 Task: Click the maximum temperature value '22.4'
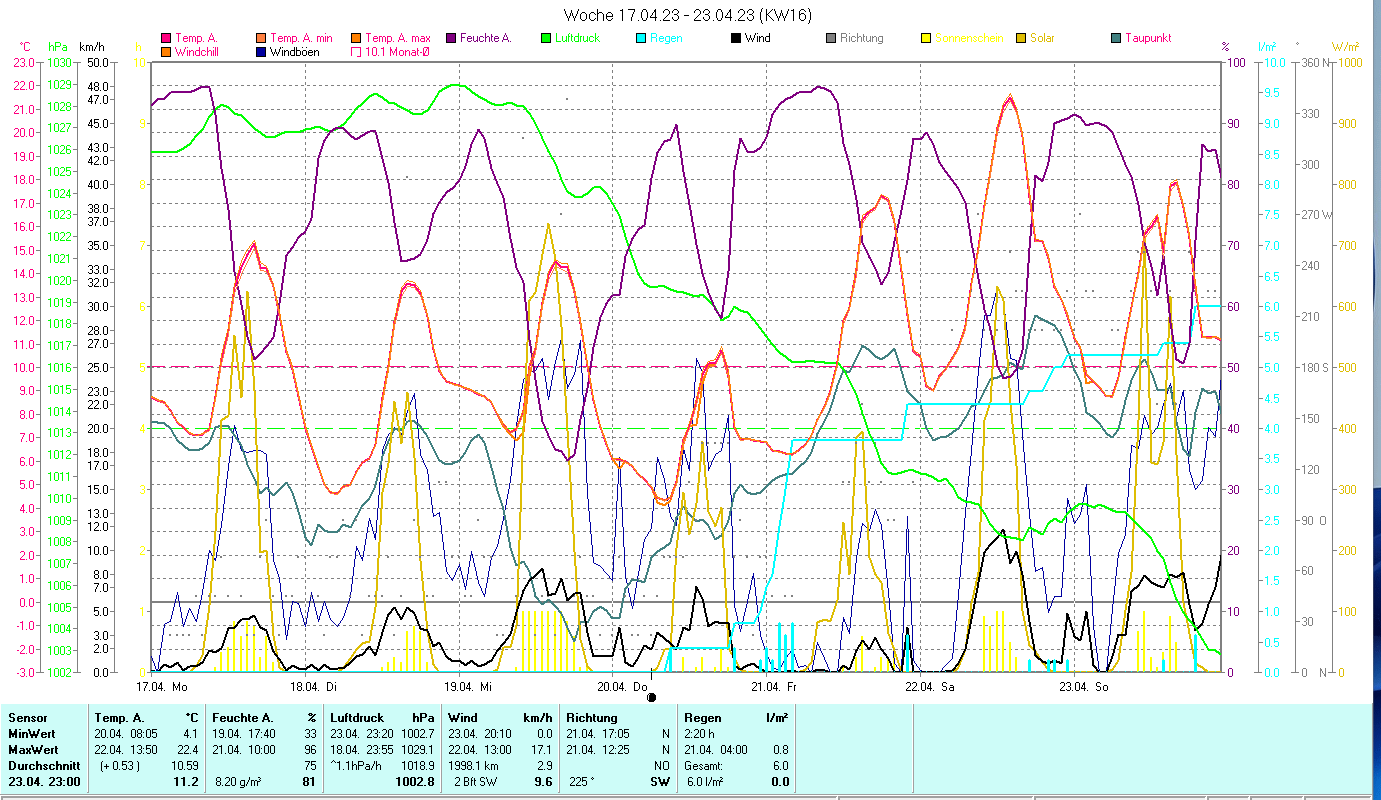(x=188, y=749)
